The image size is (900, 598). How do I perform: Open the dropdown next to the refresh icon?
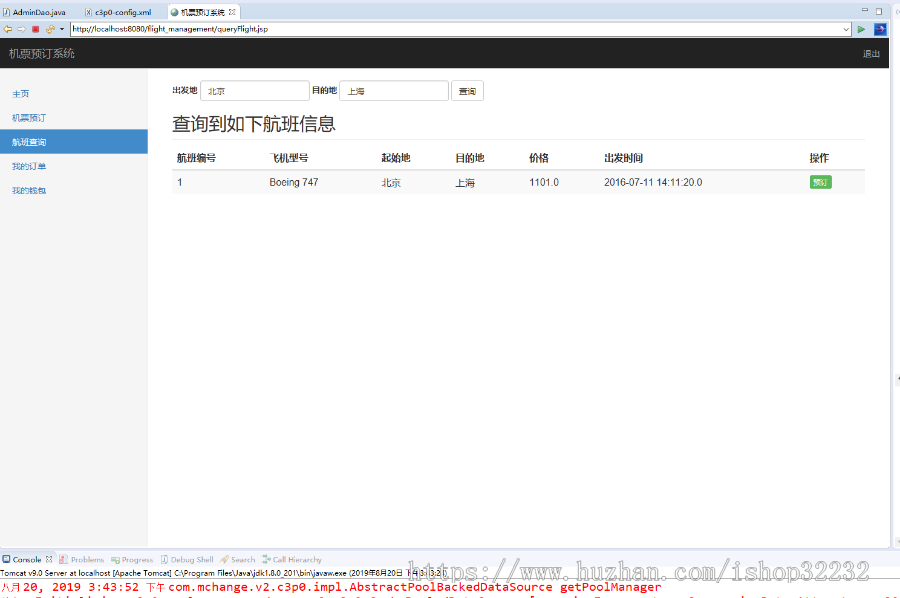click(62, 29)
